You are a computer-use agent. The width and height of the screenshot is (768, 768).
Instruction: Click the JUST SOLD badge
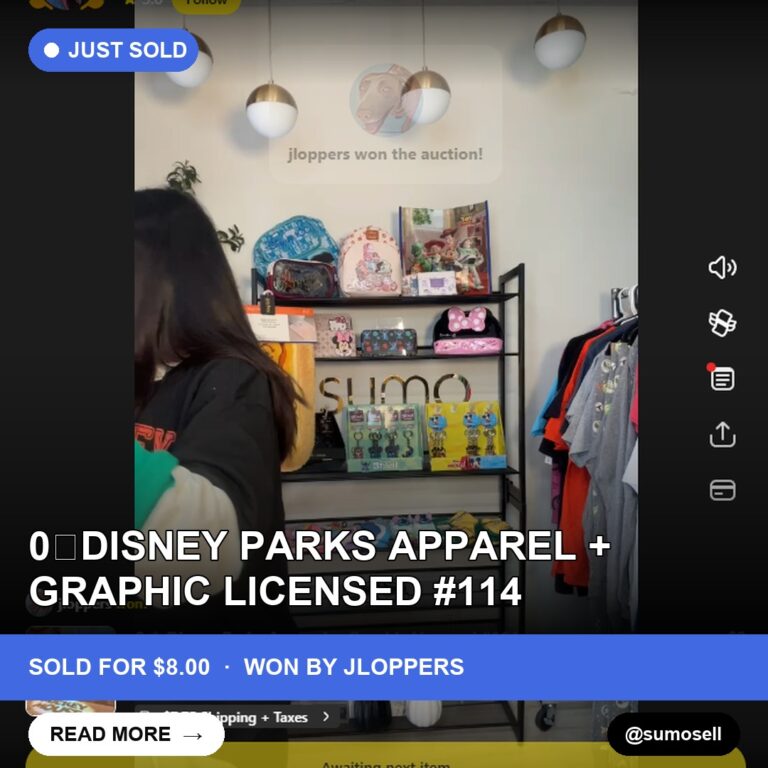114,50
